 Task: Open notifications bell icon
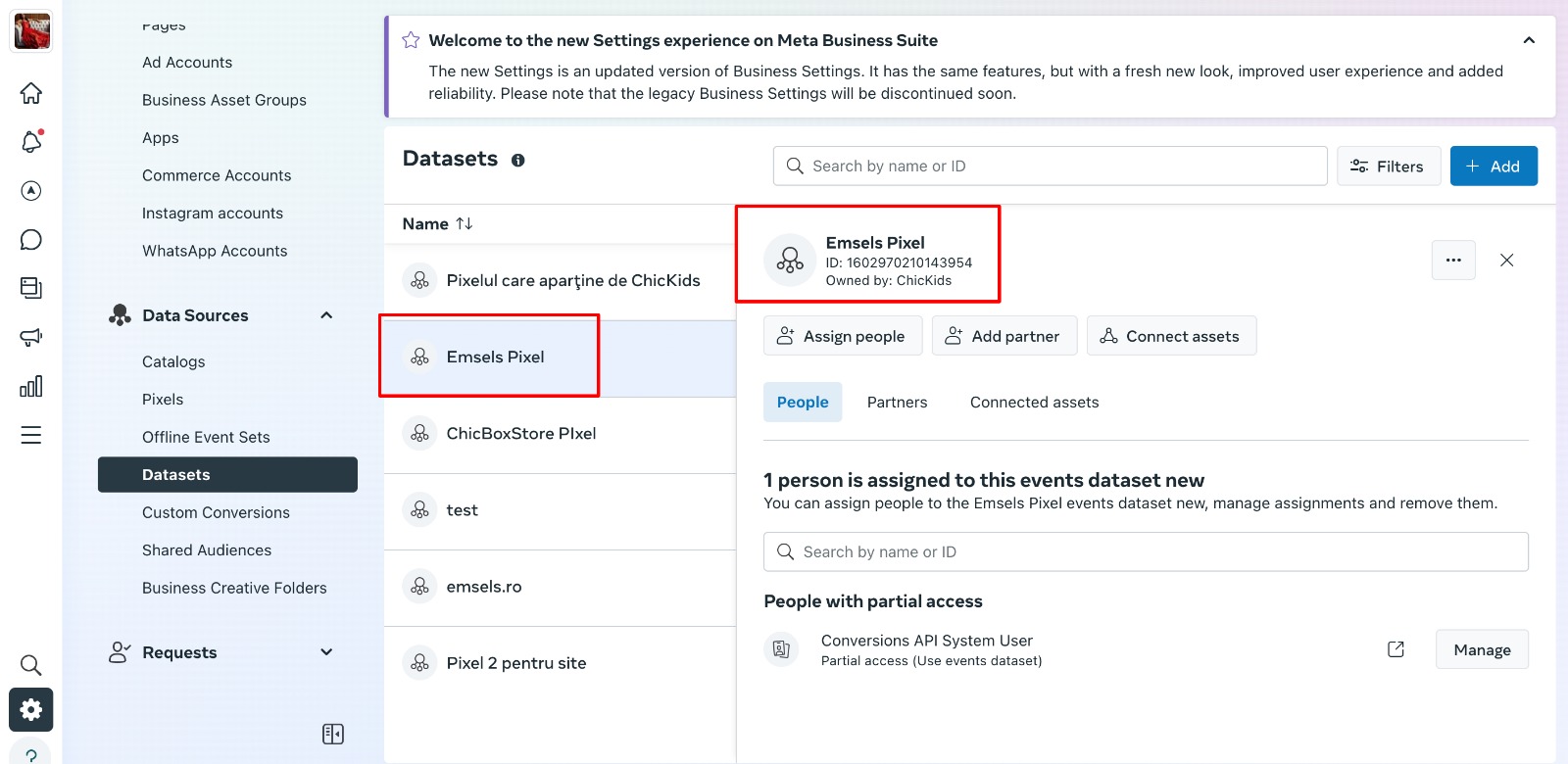(x=31, y=142)
